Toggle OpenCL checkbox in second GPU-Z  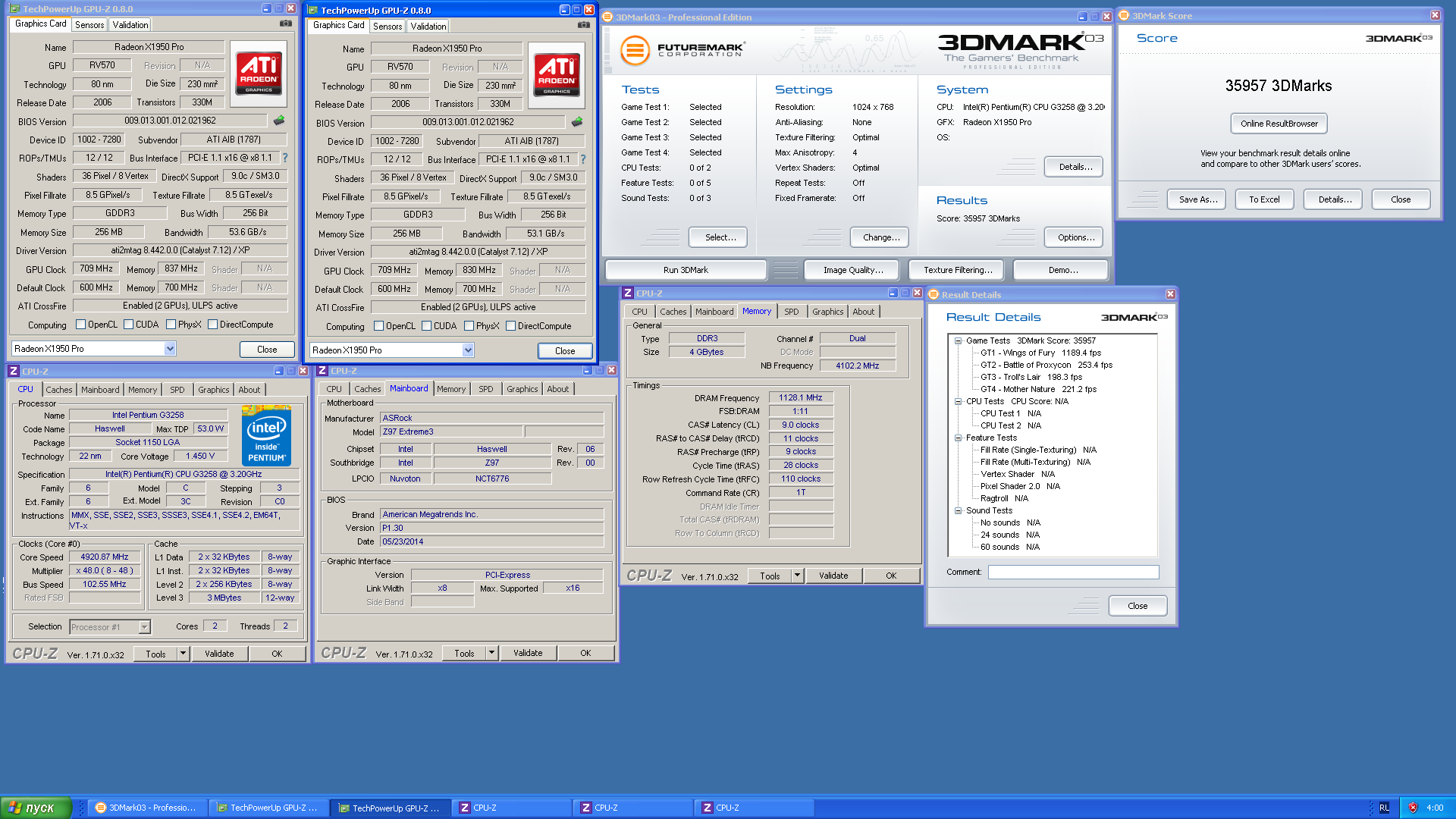click(379, 326)
